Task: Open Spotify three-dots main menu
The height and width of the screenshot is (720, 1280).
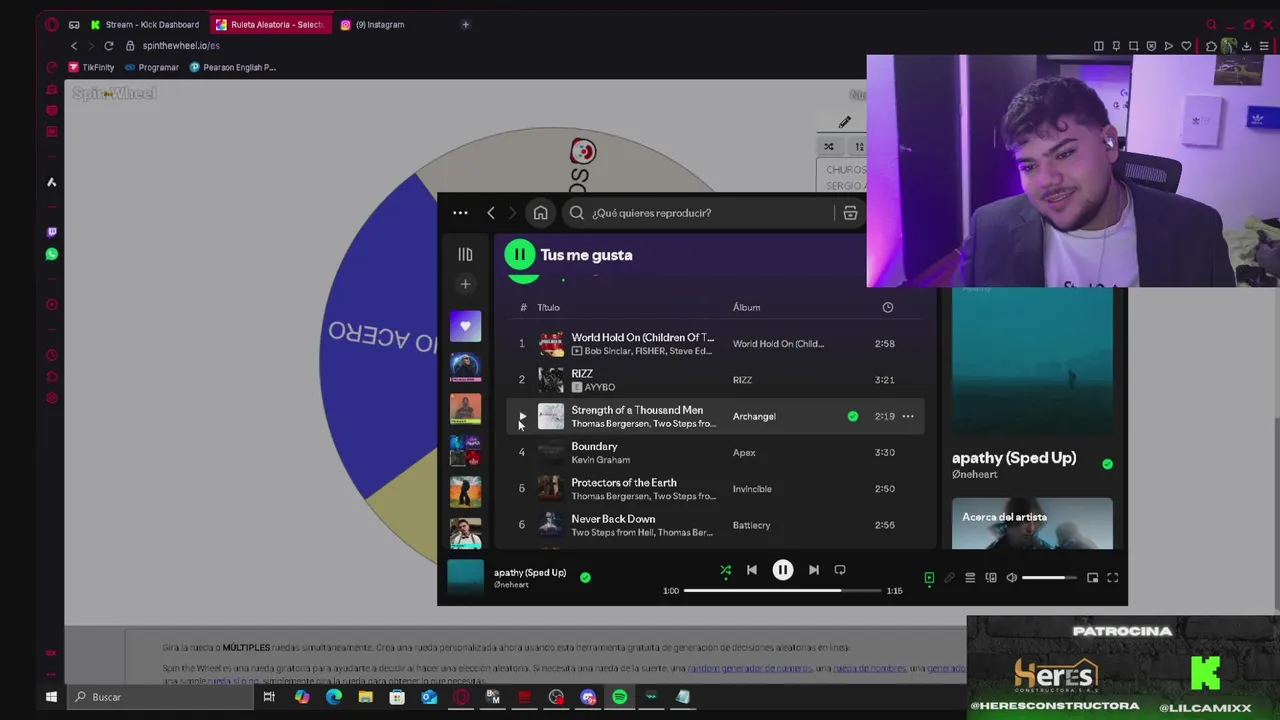Action: tap(460, 213)
